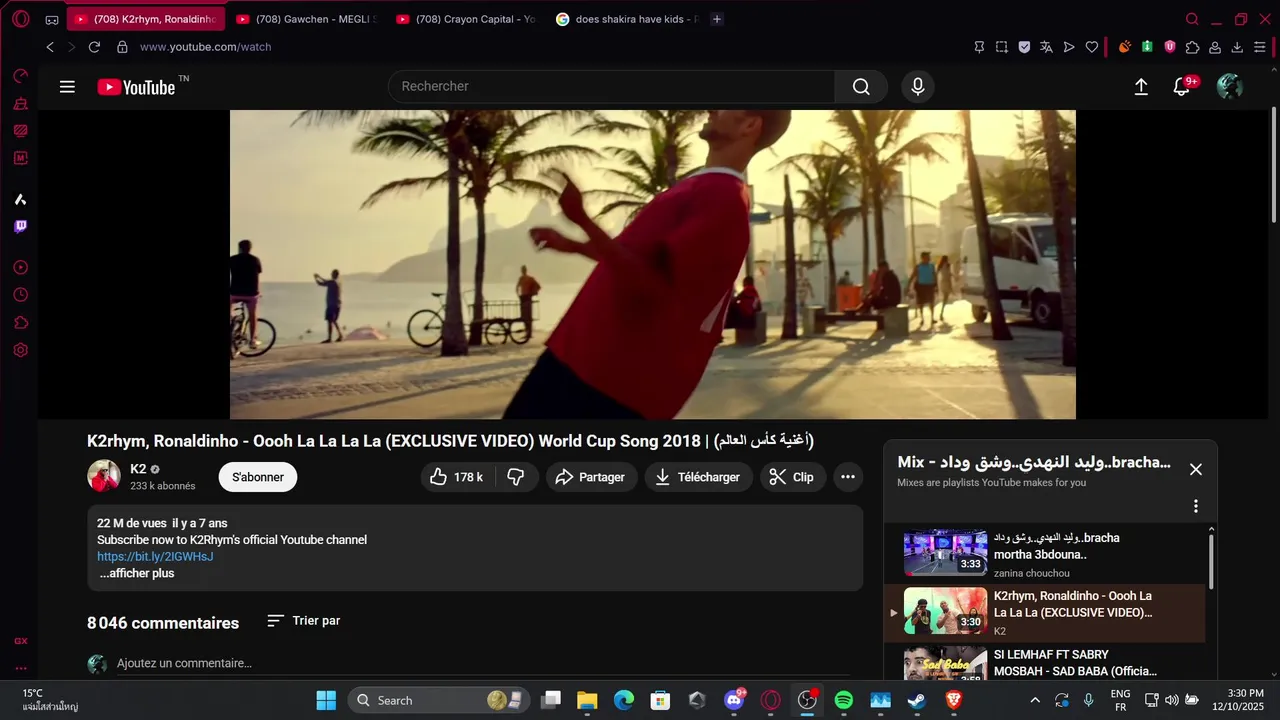The image size is (1280, 720).
Task: Open the YouTube hamburger guide menu
Action: coord(67,87)
